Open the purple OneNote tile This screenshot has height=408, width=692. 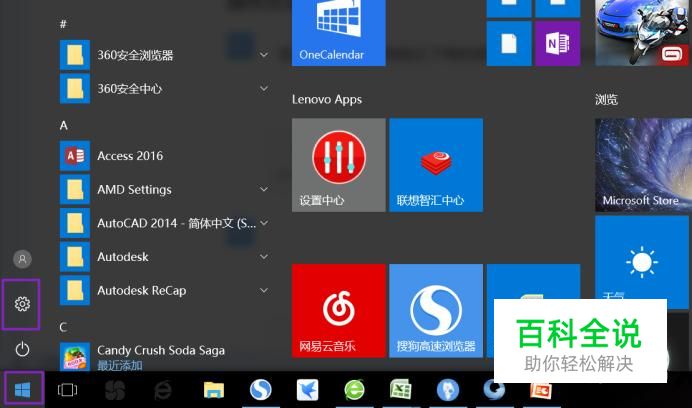pos(557,43)
